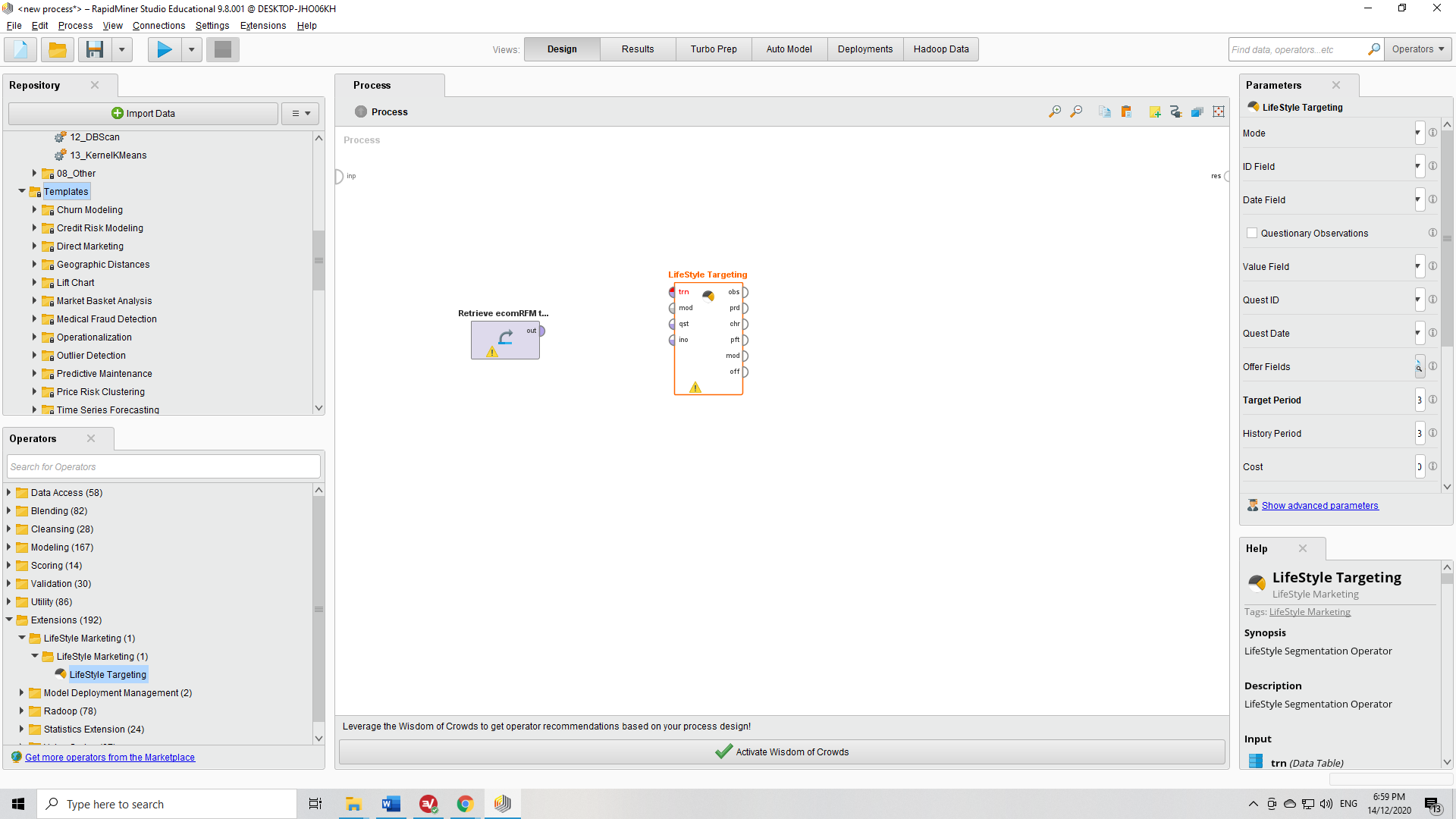
Task: Click the Target Period value field
Action: 1420,400
